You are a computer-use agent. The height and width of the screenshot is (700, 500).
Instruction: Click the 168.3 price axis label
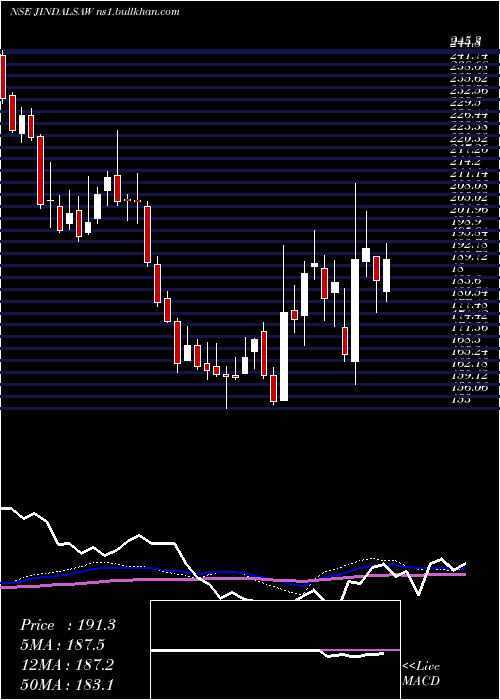464,340
